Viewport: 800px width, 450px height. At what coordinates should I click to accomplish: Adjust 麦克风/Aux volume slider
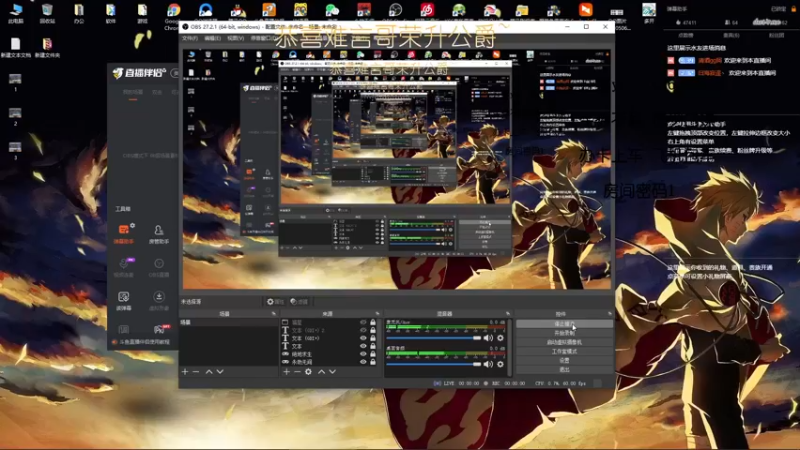(434, 338)
